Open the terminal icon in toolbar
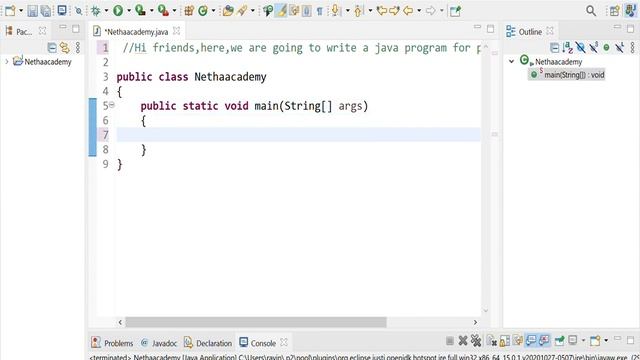 coord(62,10)
